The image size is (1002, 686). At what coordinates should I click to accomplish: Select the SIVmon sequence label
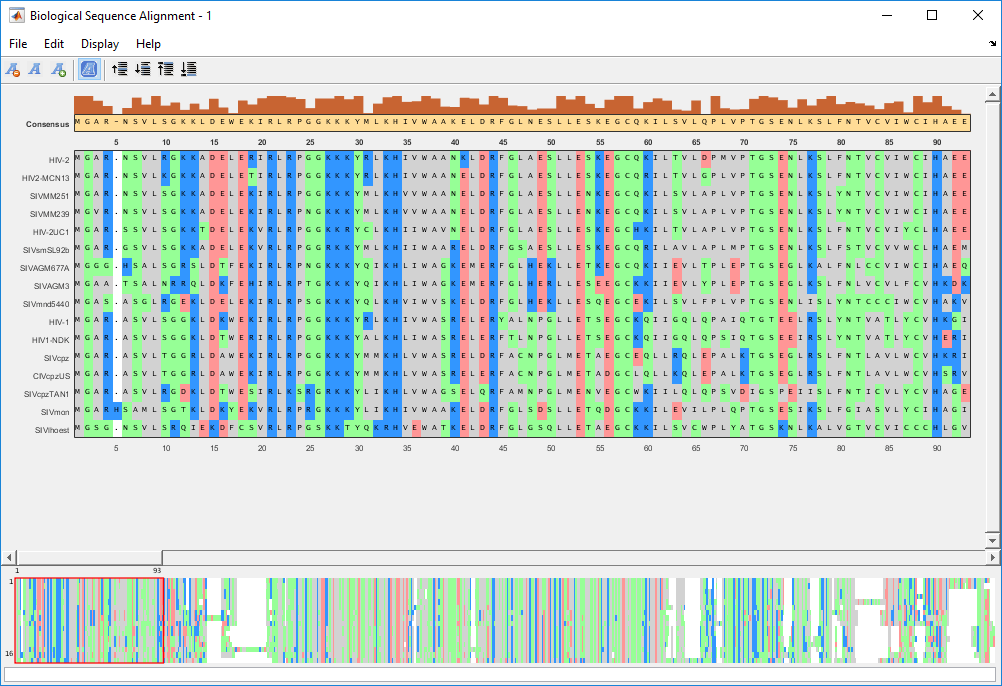(55, 413)
